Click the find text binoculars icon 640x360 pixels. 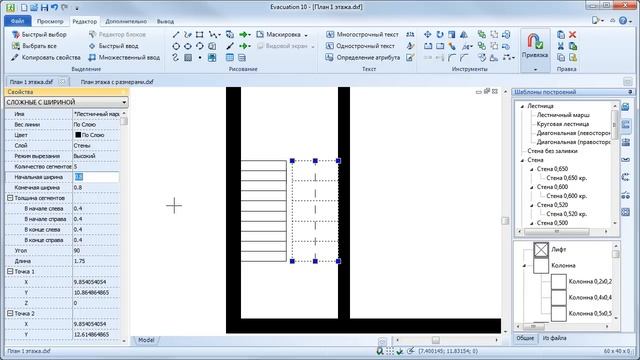pos(410,35)
